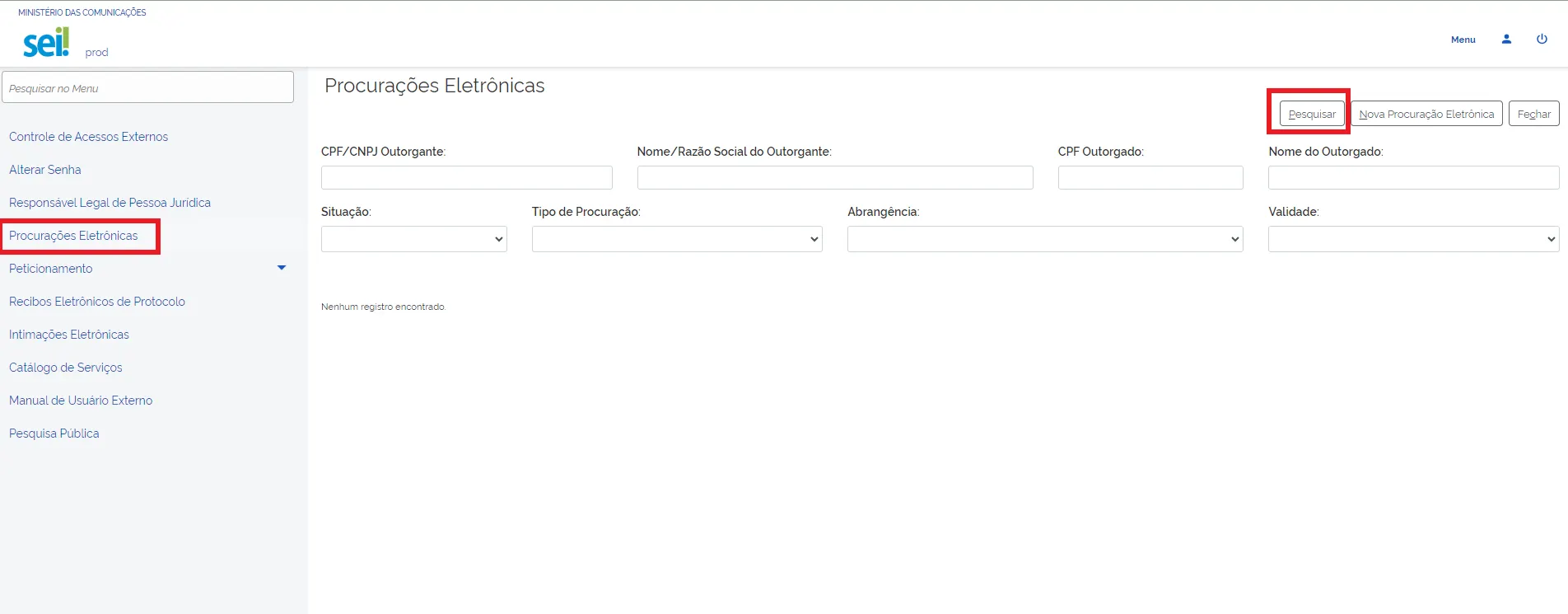Go to Alterar Senha
This screenshot has width=1568, height=614.
click(x=45, y=170)
